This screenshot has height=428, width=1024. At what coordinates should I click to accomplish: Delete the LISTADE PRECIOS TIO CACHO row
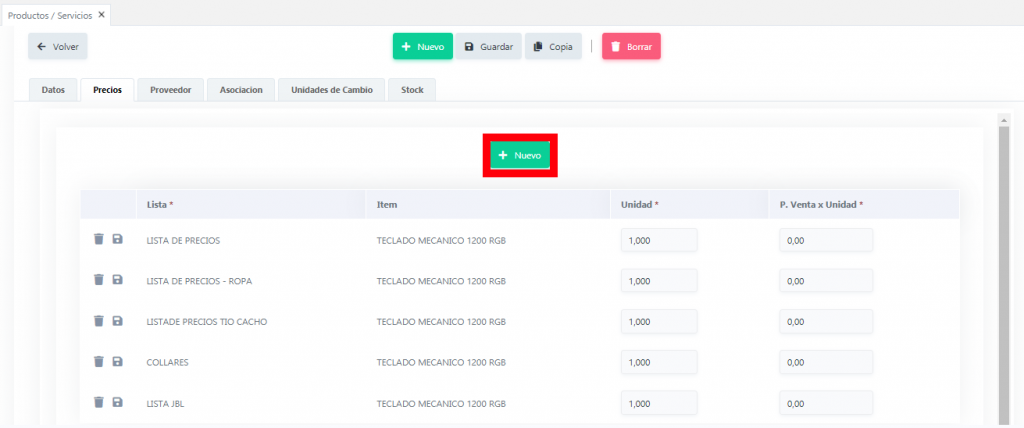coord(99,321)
